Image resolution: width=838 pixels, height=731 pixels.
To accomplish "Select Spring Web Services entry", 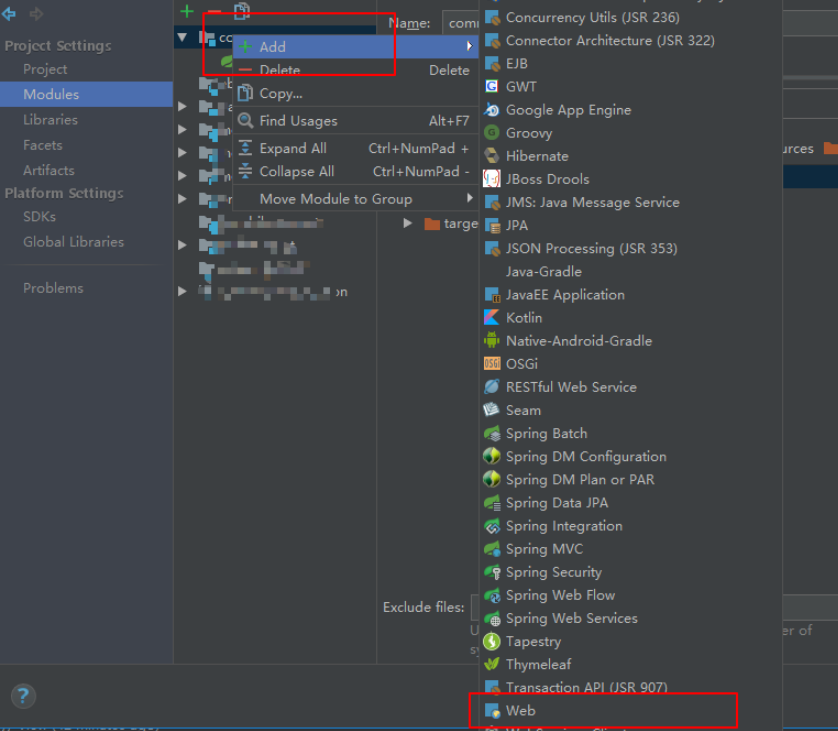I will click(631, 618).
